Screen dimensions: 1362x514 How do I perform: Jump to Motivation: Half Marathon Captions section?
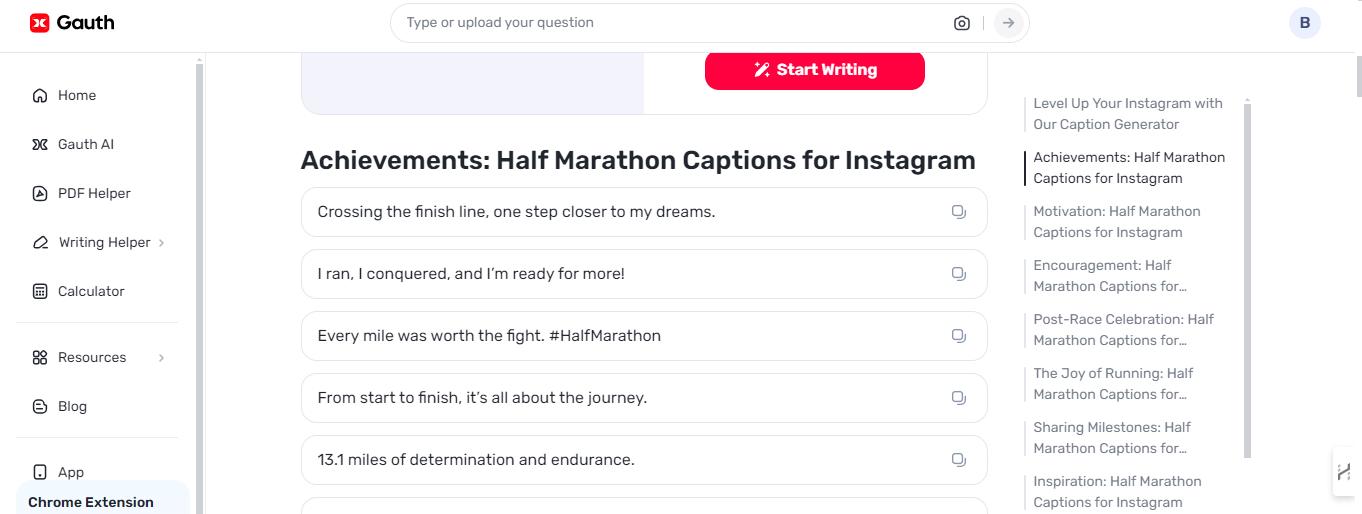(x=1117, y=222)
